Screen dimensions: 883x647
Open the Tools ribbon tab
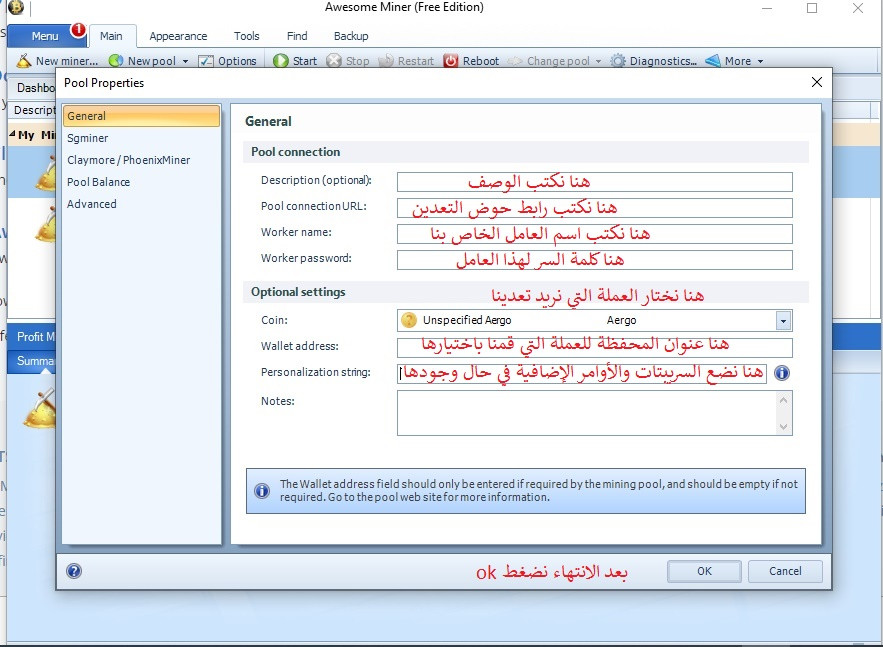[247, 36]
